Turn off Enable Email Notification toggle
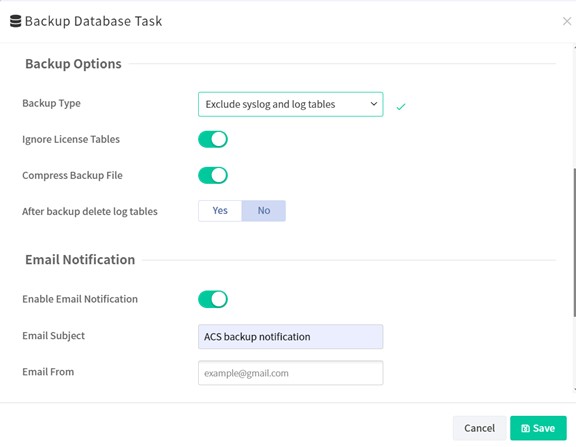Viewport: 576px width, 447px height. point(213,299)
